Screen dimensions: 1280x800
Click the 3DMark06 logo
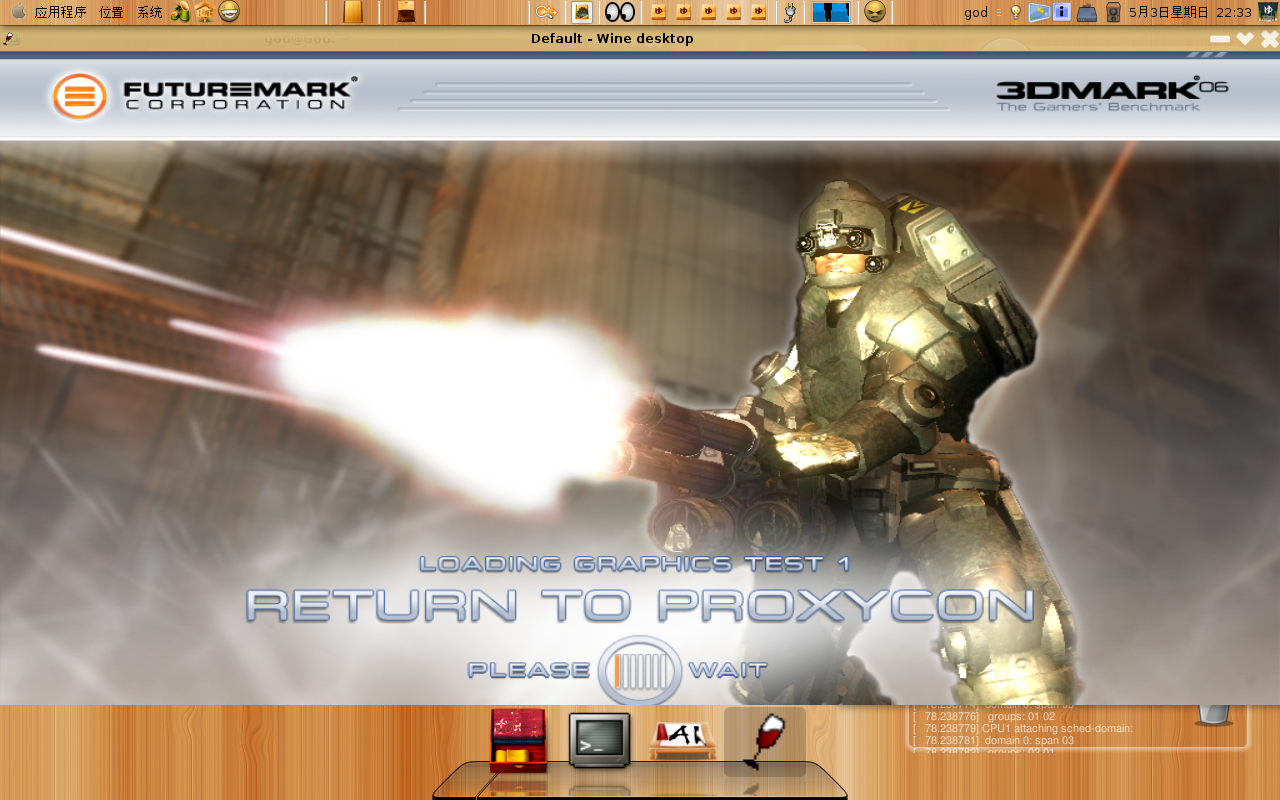(1112, 93)
